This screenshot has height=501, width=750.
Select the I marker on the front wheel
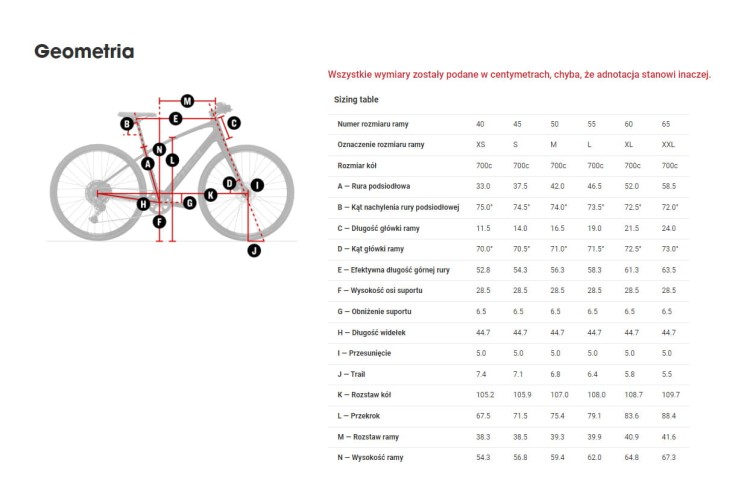point(257,185)
